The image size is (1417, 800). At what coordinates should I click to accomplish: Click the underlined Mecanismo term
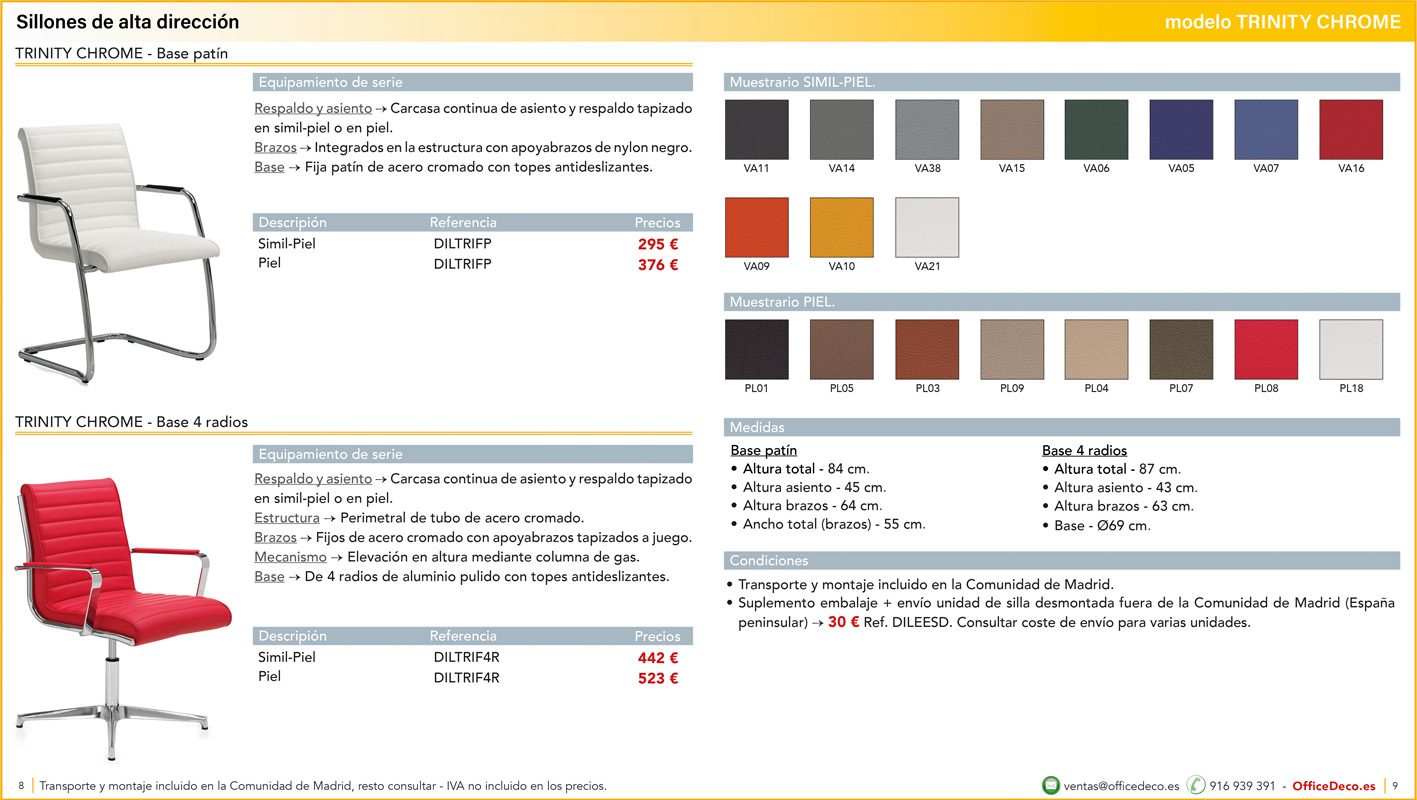click(x=290, y=557)
